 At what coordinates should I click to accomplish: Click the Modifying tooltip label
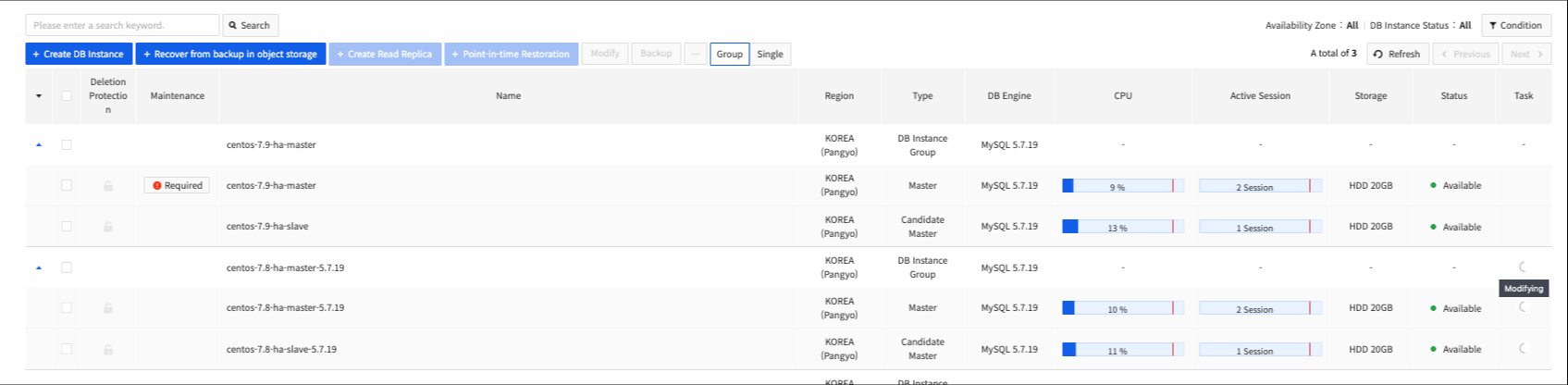tap(1524, 289)
